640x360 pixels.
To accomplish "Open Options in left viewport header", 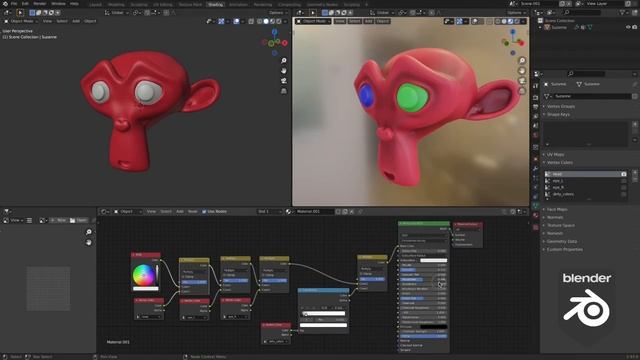I will coord(277,13).
